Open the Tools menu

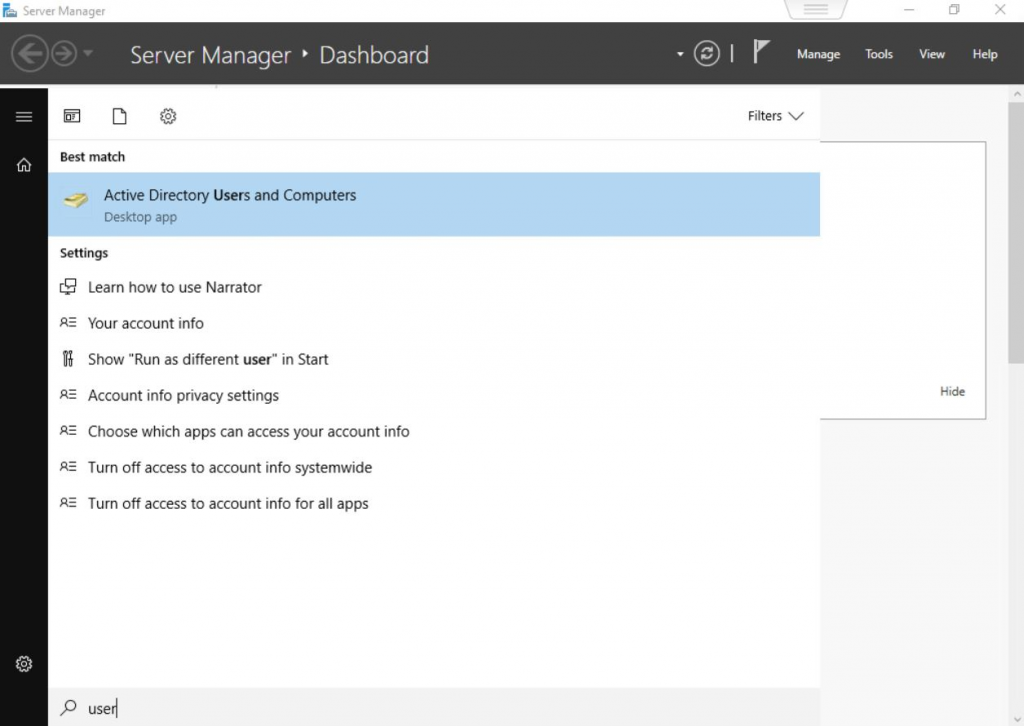tap(879, 54)
